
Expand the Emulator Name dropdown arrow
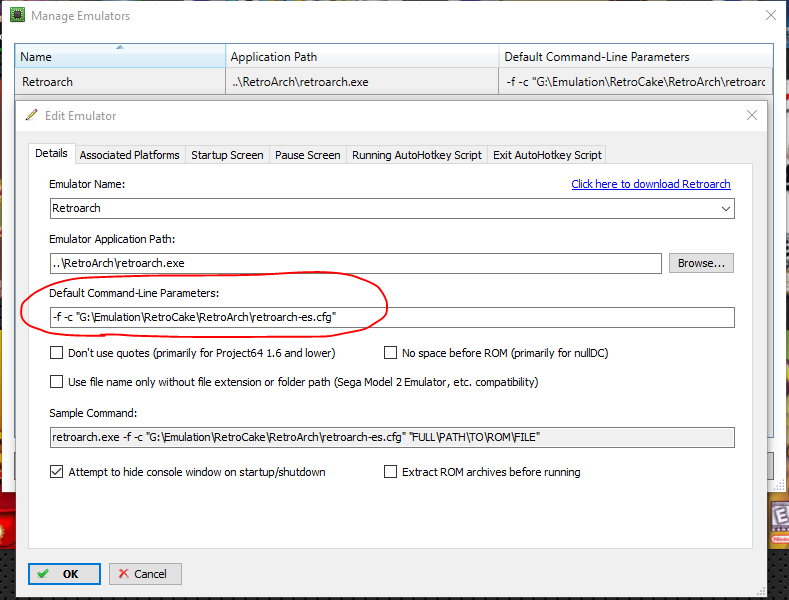(x=726, y=208)
